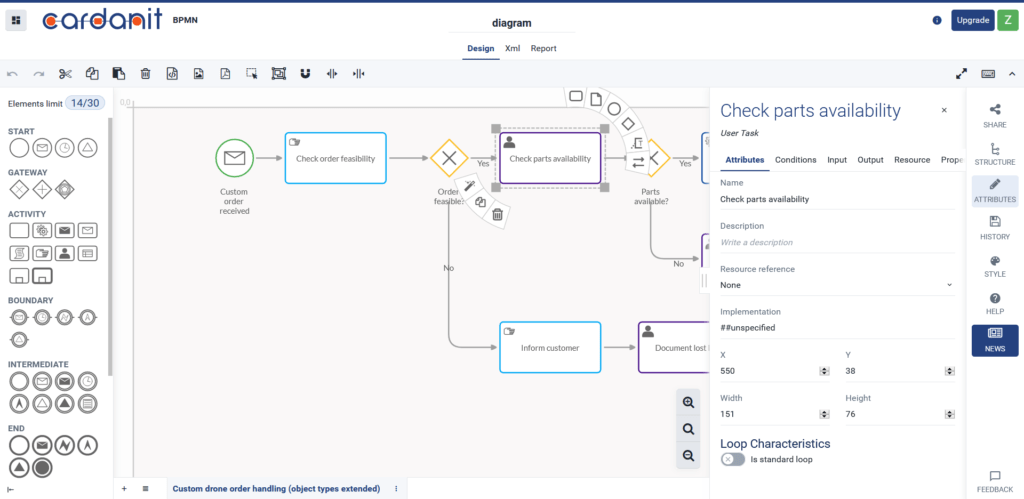Image resolution: width=1024 pixels, height=499 pixels.
Task: Pick the timer boundary event shape
Action: tap(42, 317)
